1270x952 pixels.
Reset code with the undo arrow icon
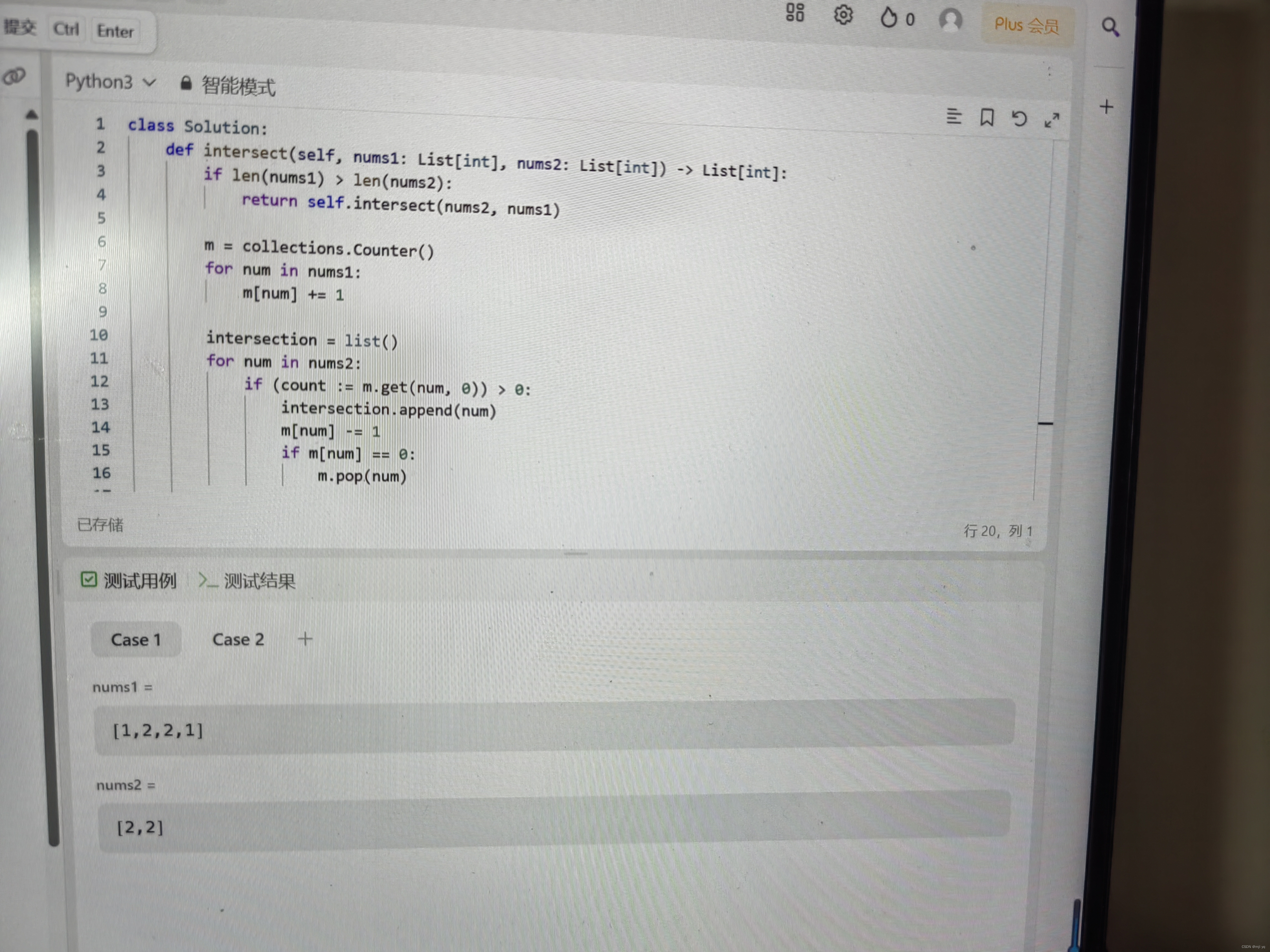[1019, 119]
